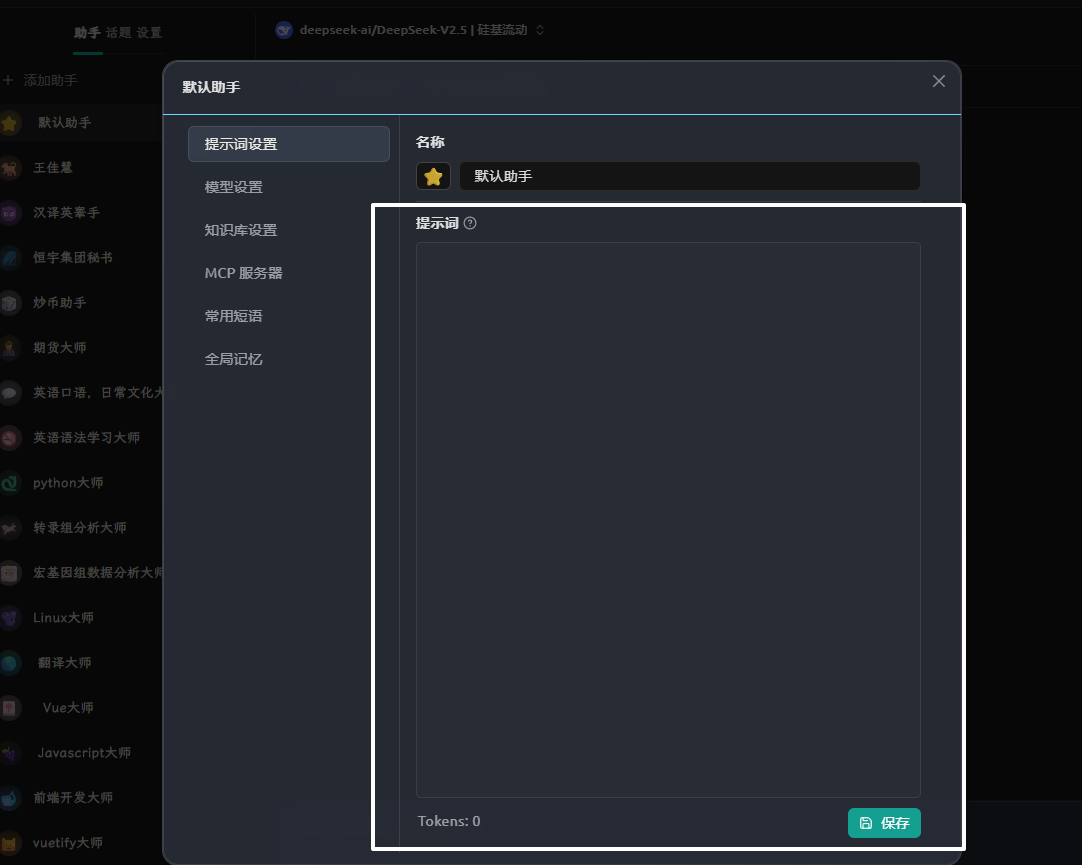Click the 翻译大师 globe icon
The height and width of the screenshot is (865, 1082).
9,663
